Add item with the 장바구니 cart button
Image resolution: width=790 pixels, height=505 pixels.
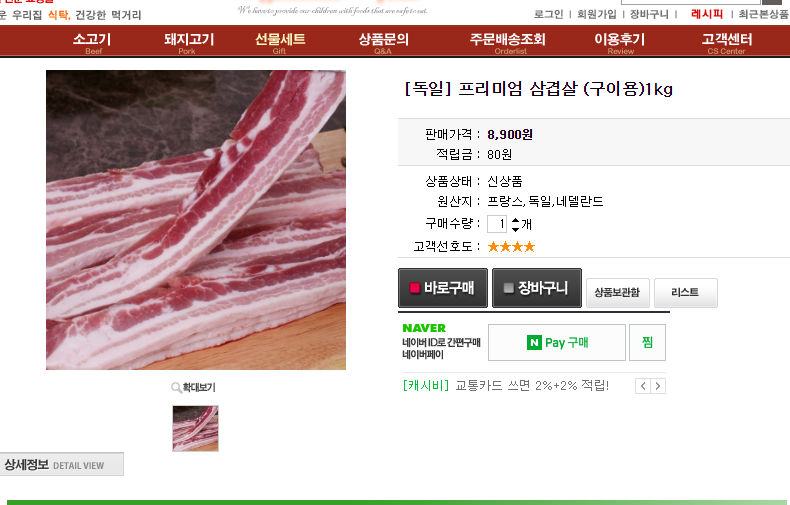[537, 288]
